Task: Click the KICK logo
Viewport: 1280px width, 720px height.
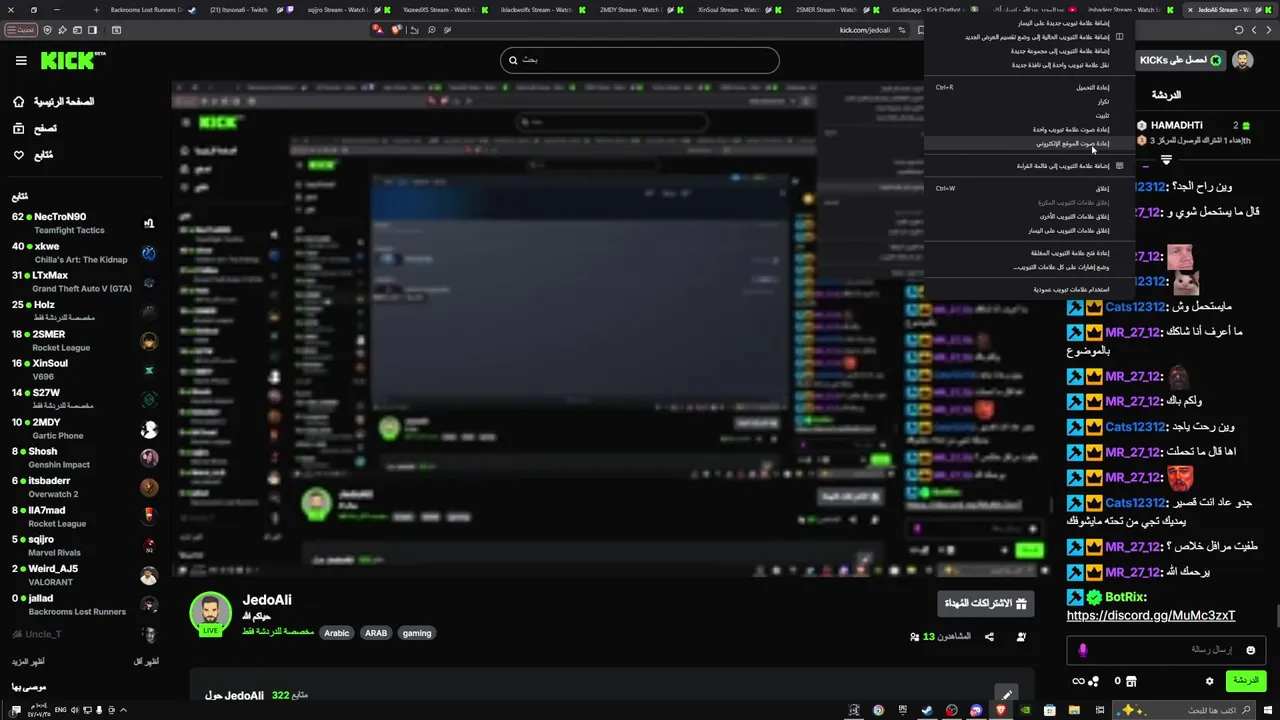Action: click(x=73, y=61)
